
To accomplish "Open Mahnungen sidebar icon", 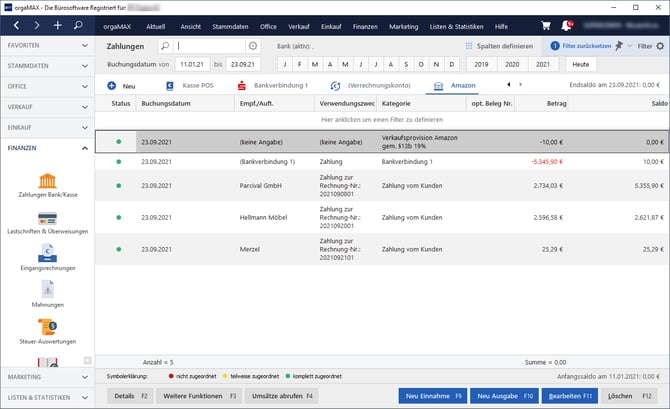I will [47, 289].
